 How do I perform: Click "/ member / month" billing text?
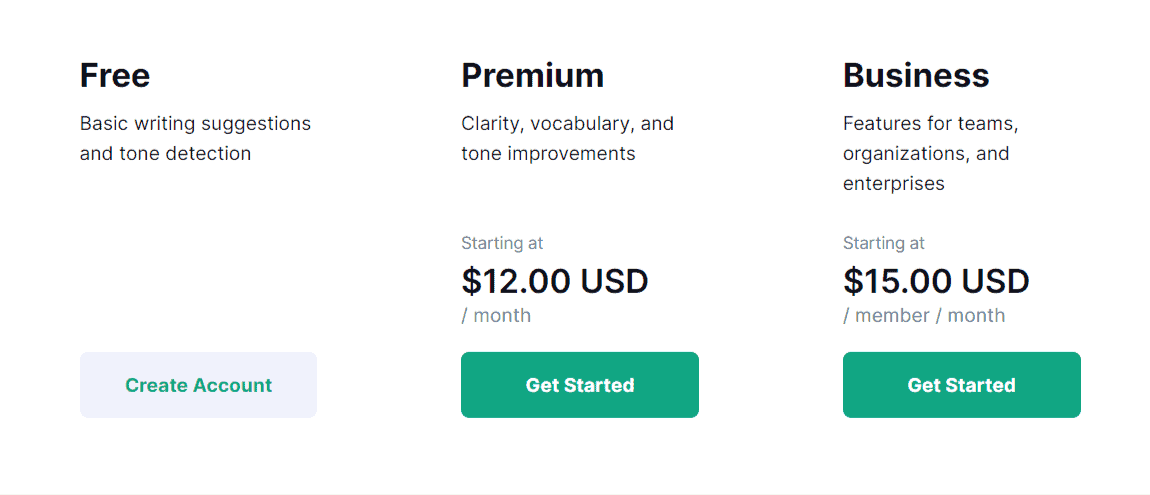click(x=924, y=316)
